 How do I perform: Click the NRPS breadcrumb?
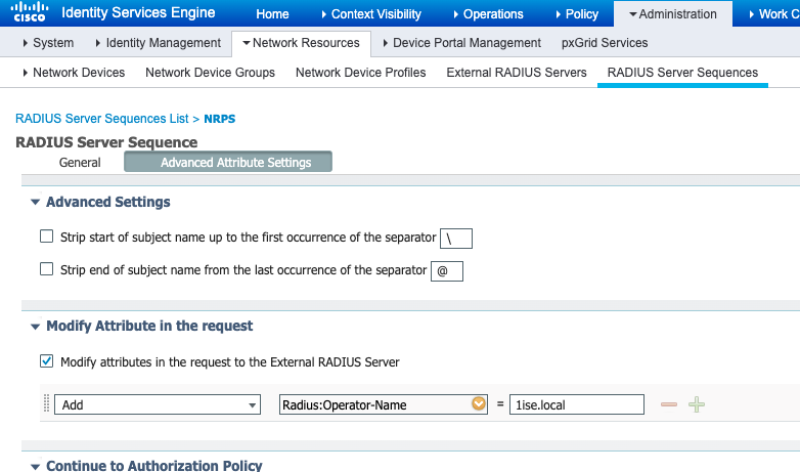tap(219, 118)
